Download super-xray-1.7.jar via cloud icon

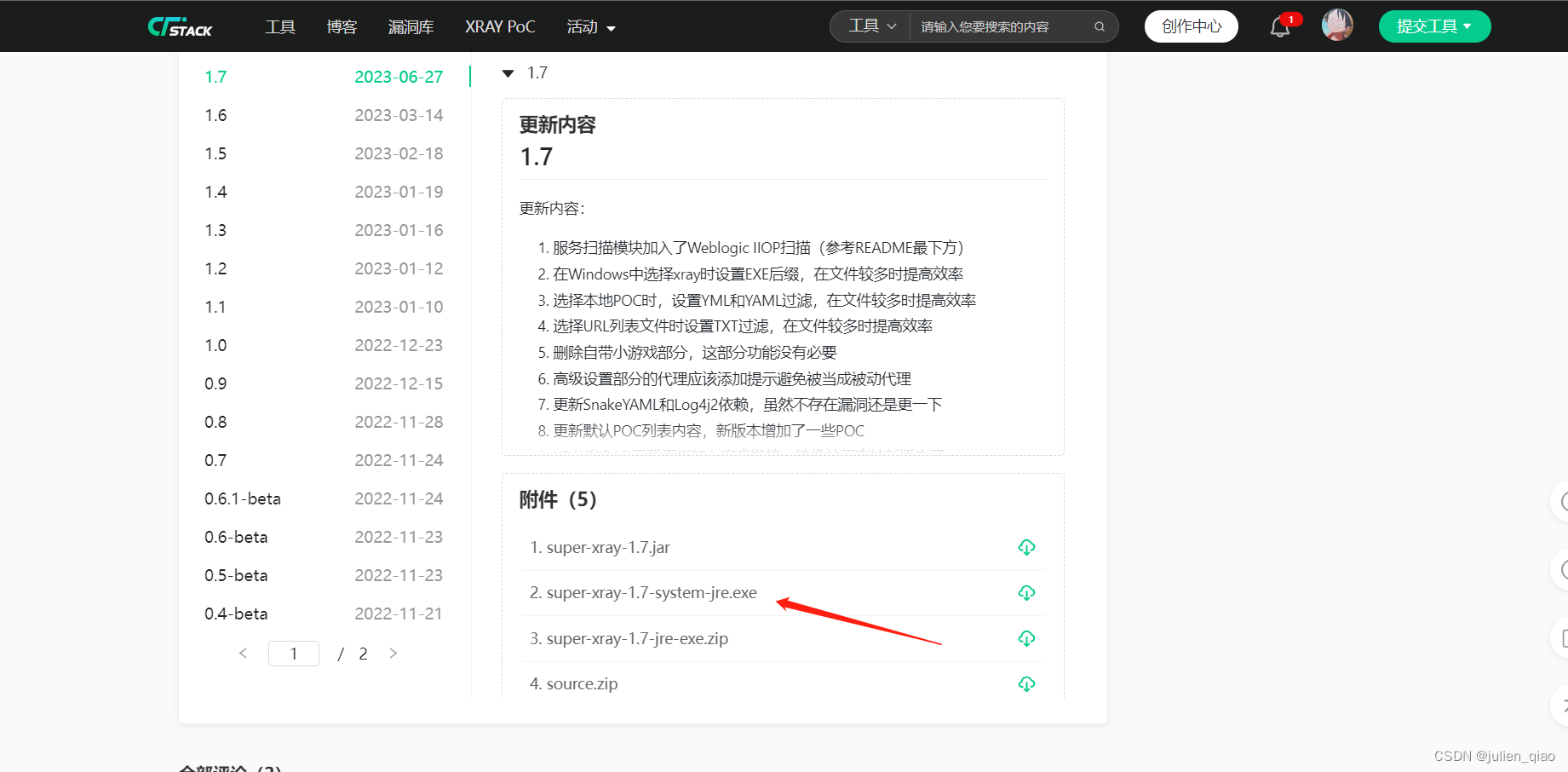point(1026,547)
